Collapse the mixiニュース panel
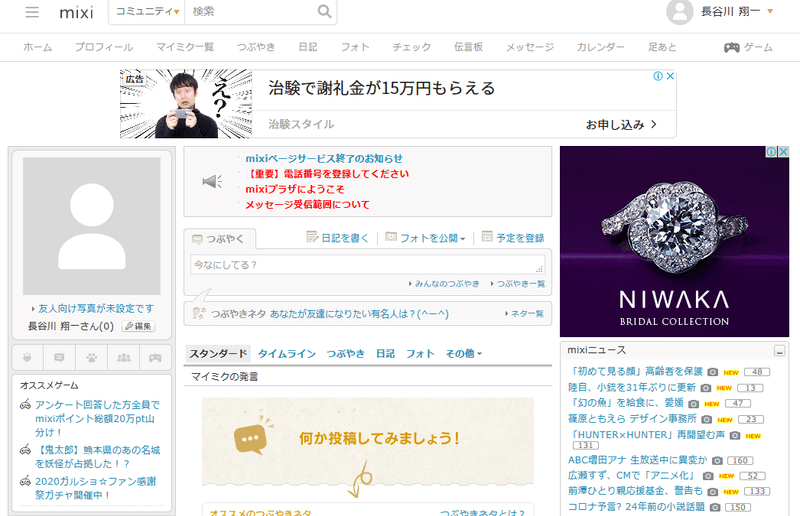 [779, 351]
